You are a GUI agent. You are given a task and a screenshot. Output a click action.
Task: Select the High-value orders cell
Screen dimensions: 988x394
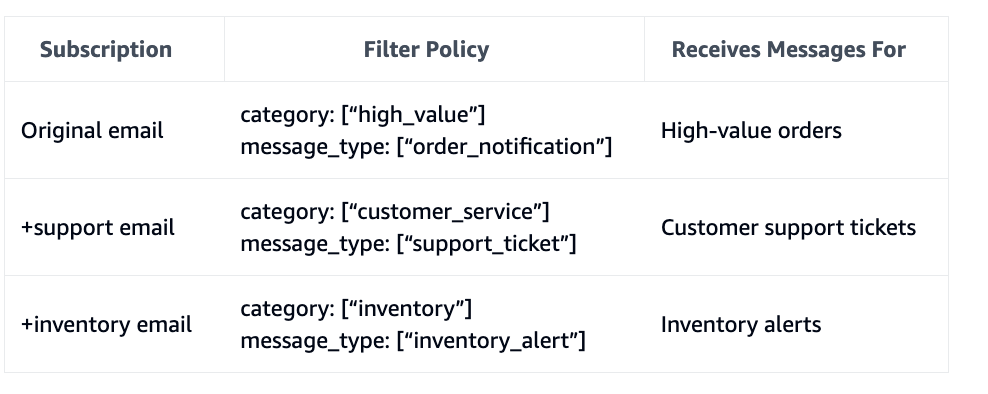click(796, 130)
